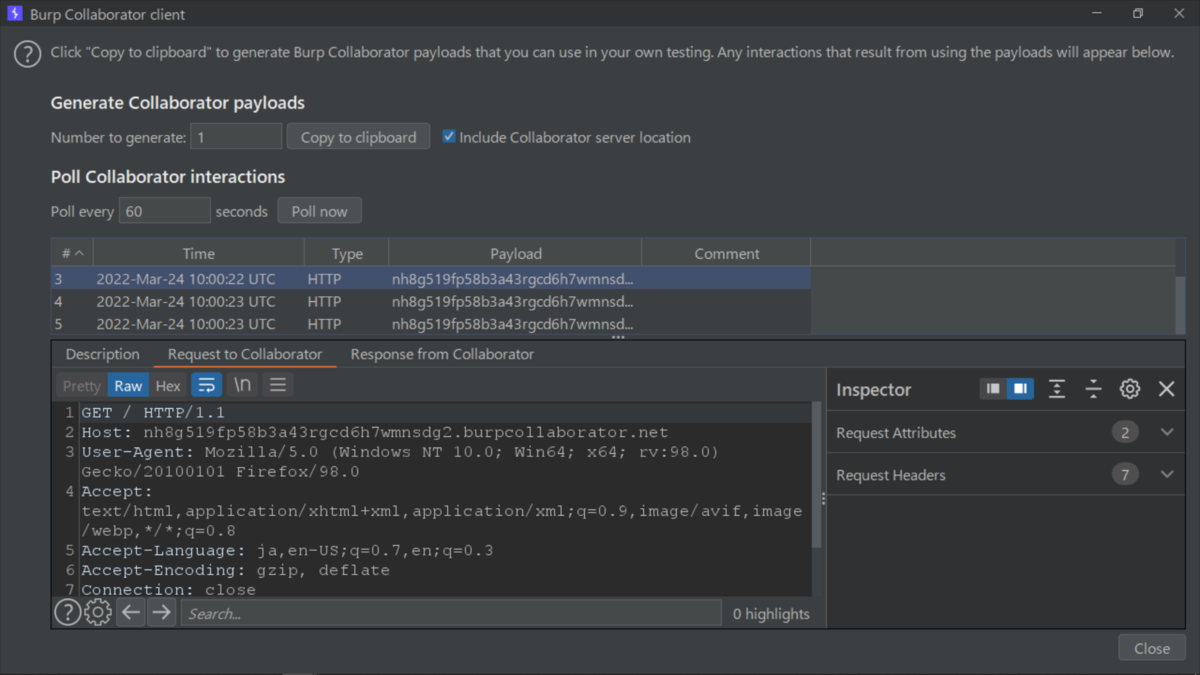Expand Request Headers section
Image resolution: width=1200 pixels, height=675 pixels.
(x=1166, y=474)
